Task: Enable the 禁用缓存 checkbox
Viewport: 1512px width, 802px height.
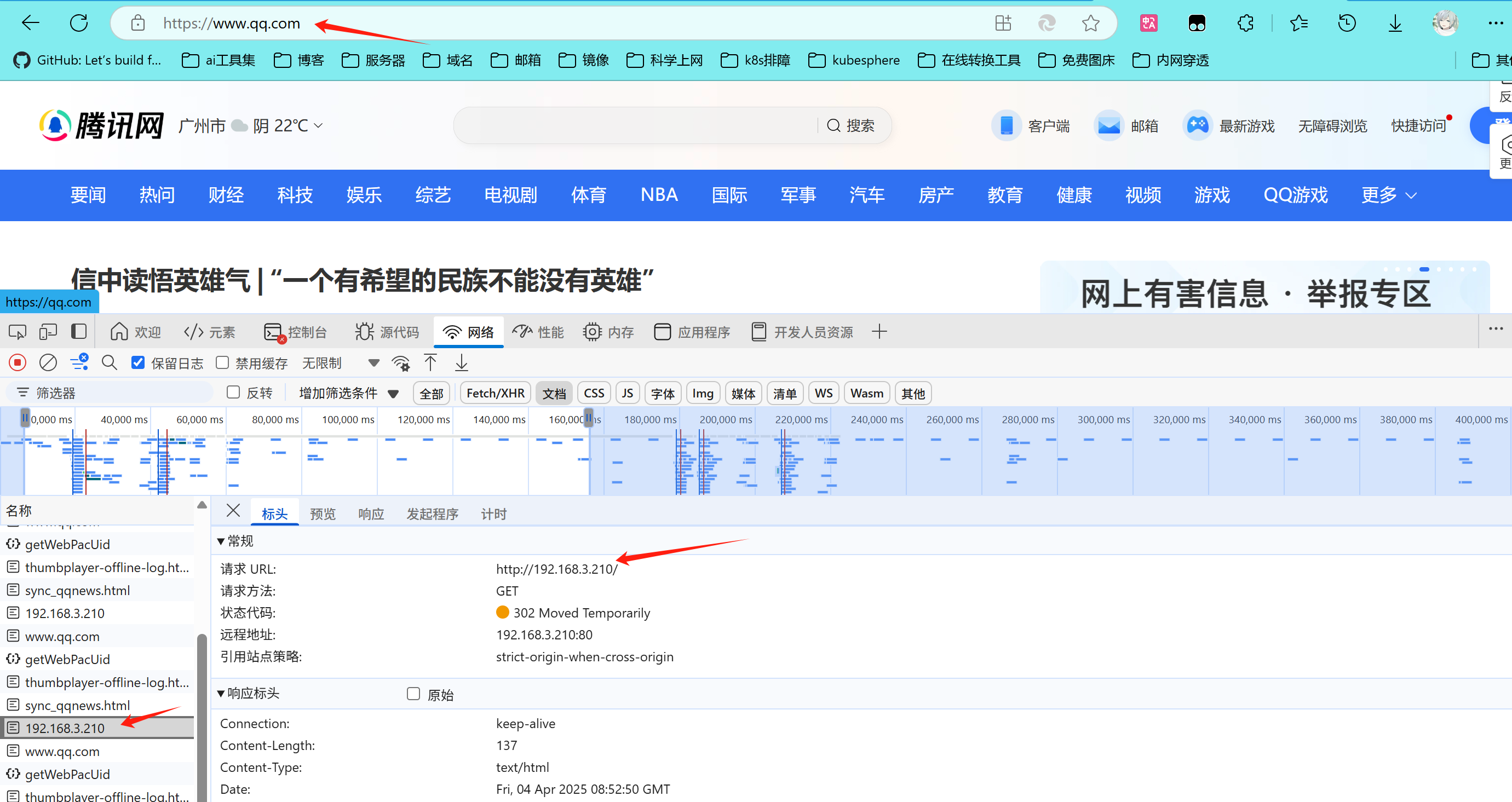Action: tap(222, 362)
